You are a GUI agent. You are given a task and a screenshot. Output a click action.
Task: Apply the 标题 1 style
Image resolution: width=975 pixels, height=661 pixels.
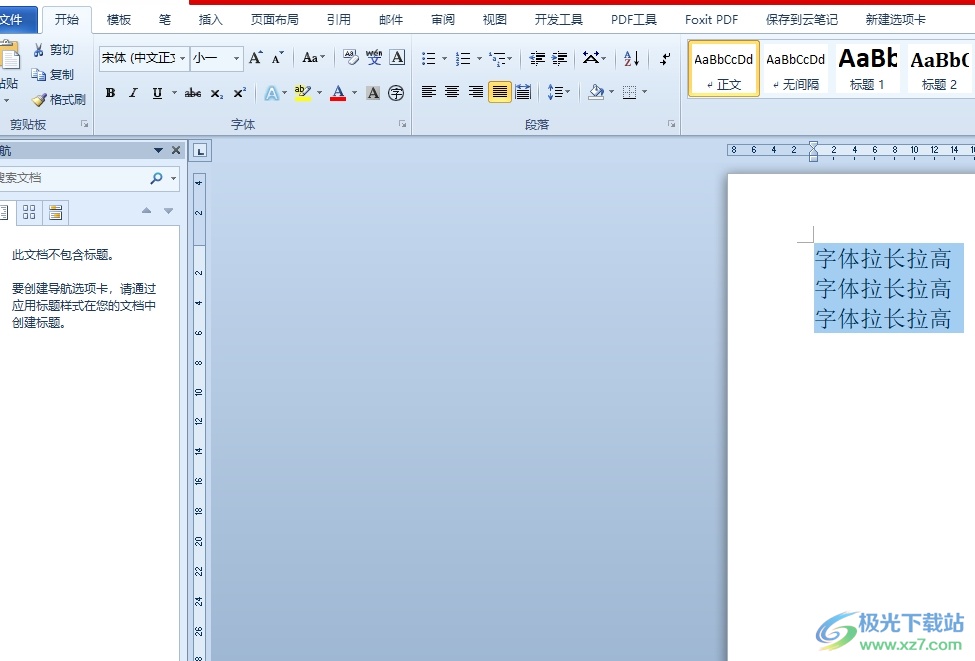point(867,68)
